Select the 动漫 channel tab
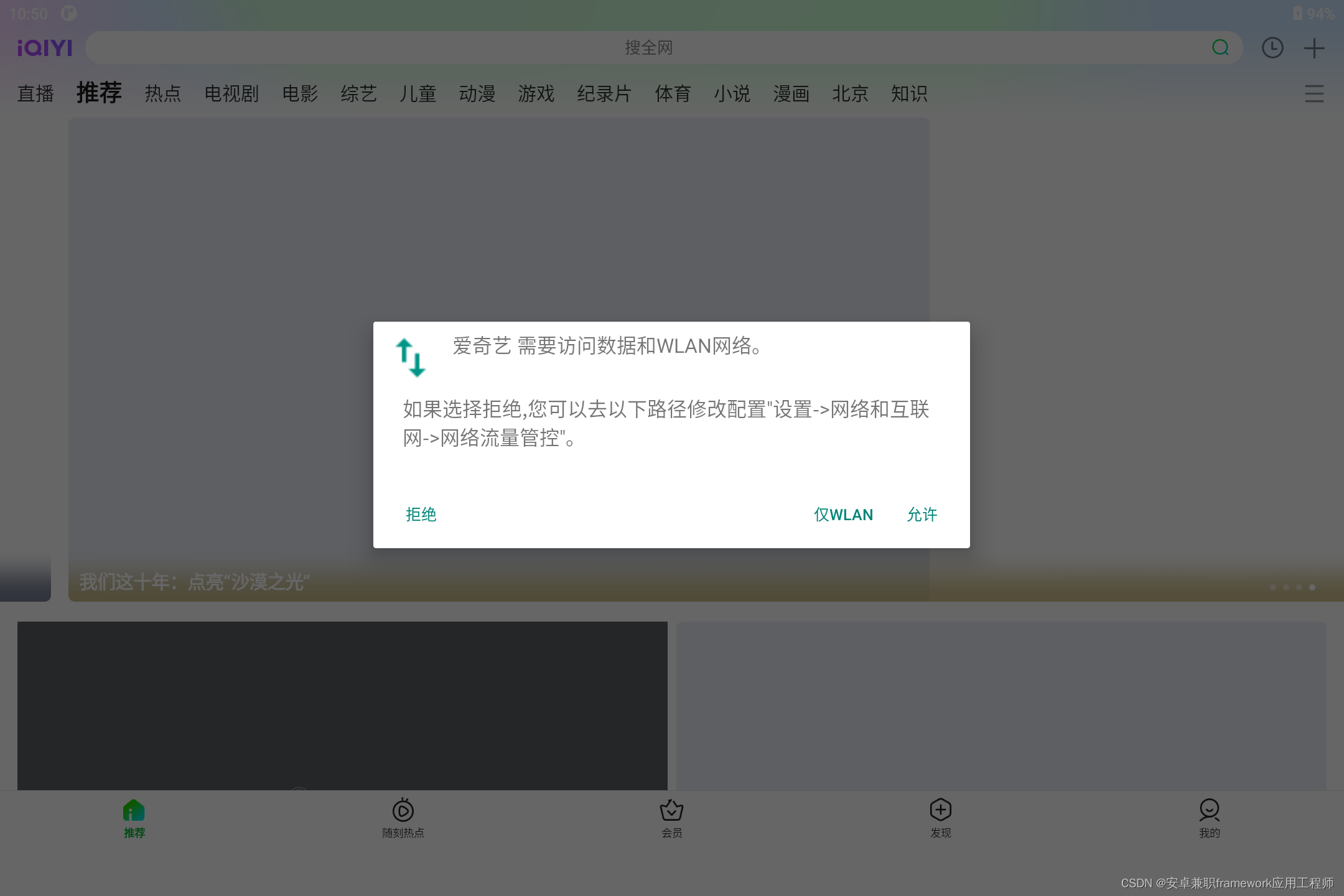This screenshot has height=896, width=1344. point(477,94)
